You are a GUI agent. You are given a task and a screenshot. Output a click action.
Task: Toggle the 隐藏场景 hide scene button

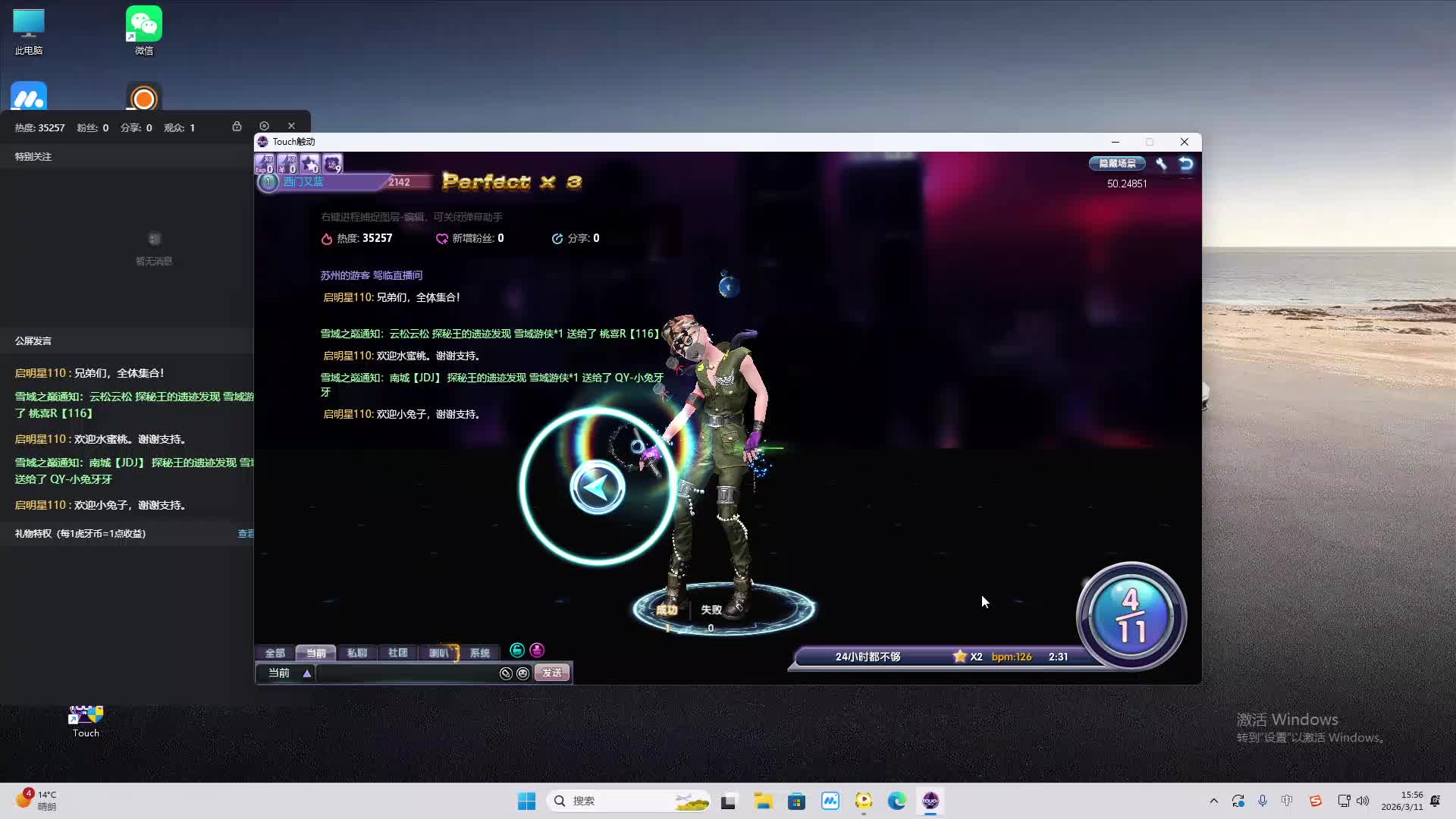click(1117, 164)
